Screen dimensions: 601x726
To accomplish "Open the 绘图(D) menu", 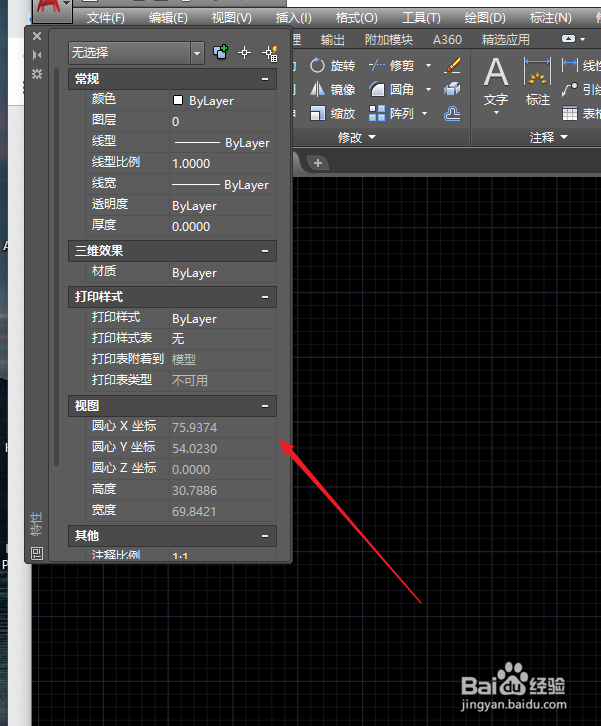I will (x=485, y=18).
